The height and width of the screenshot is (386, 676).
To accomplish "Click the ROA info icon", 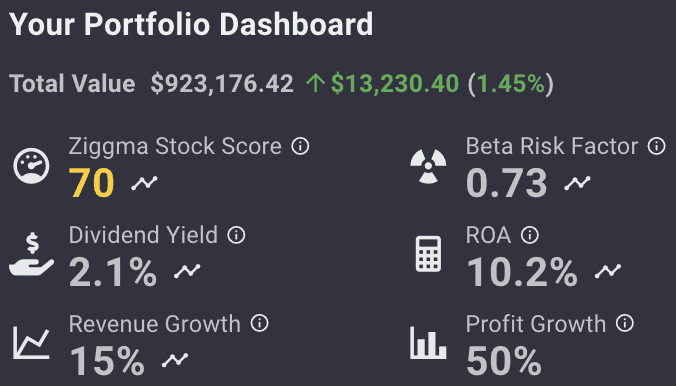I will [x=529, y=235].
